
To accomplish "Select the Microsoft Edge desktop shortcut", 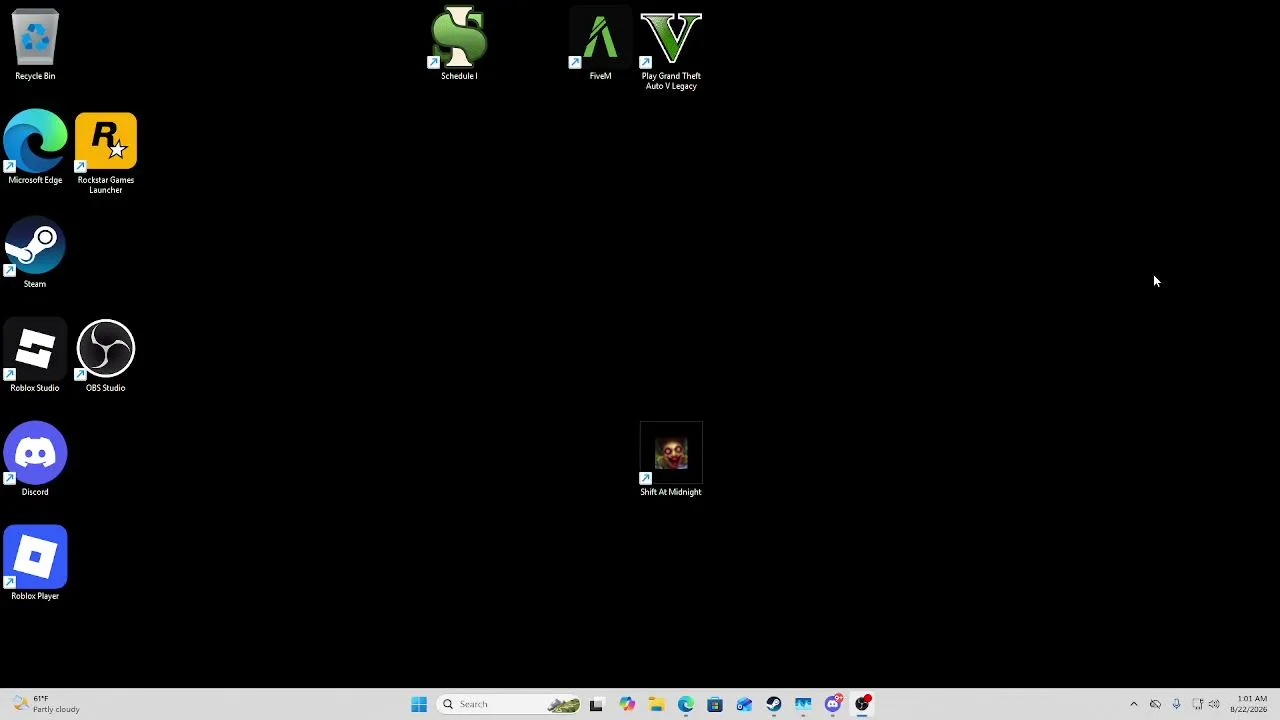I will 35,147.
